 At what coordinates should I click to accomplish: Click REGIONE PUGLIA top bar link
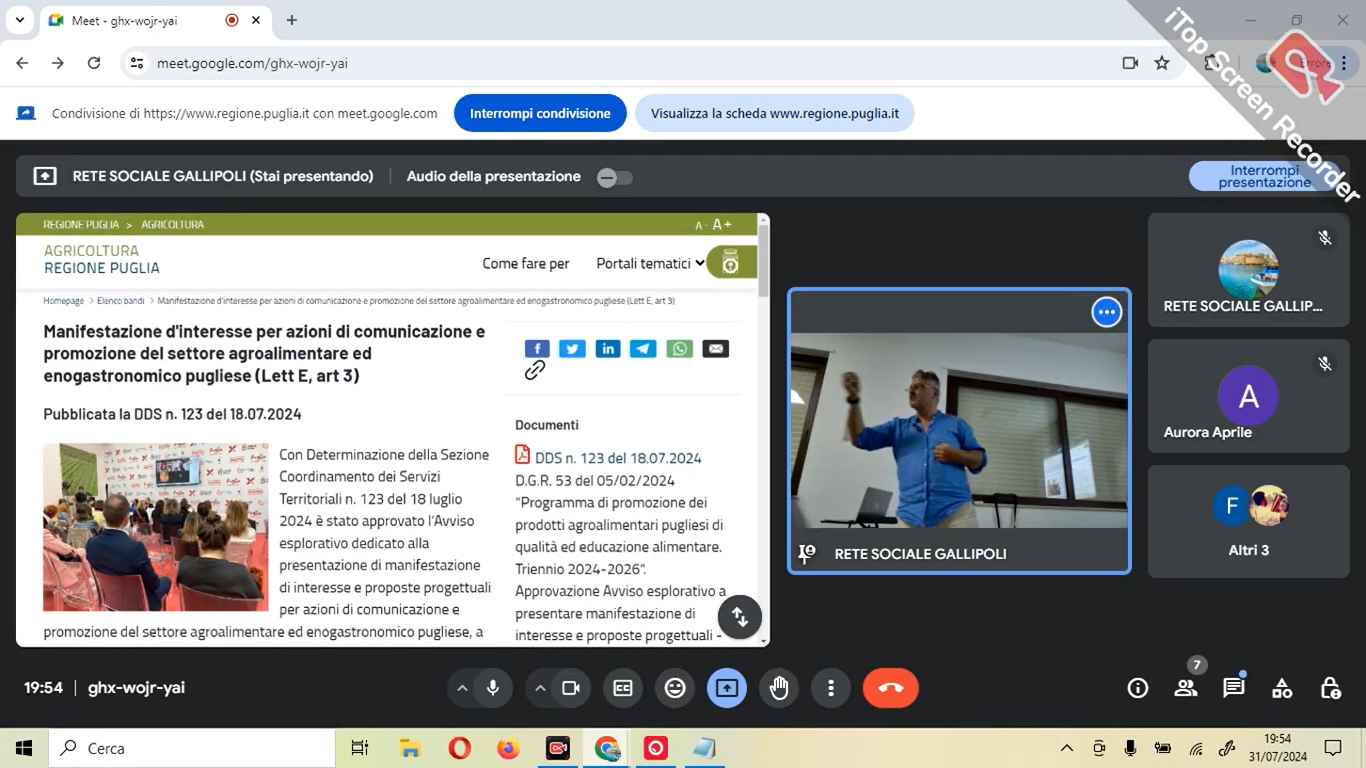pos(81,225)
